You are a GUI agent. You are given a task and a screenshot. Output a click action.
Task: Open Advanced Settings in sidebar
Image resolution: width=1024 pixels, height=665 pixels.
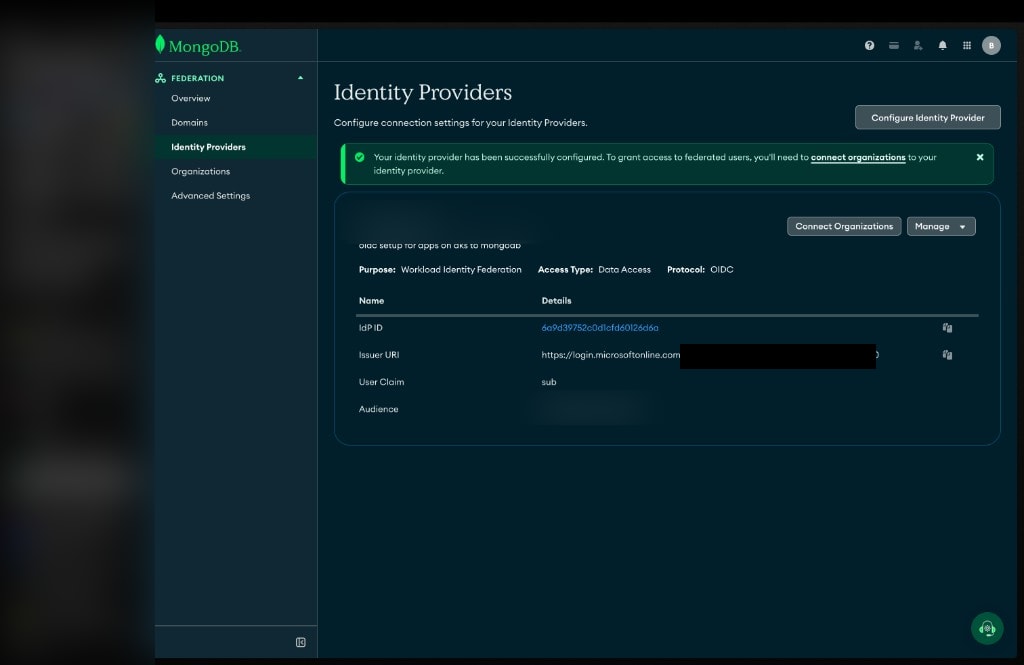pyautogui.click(x=210, y=195)
